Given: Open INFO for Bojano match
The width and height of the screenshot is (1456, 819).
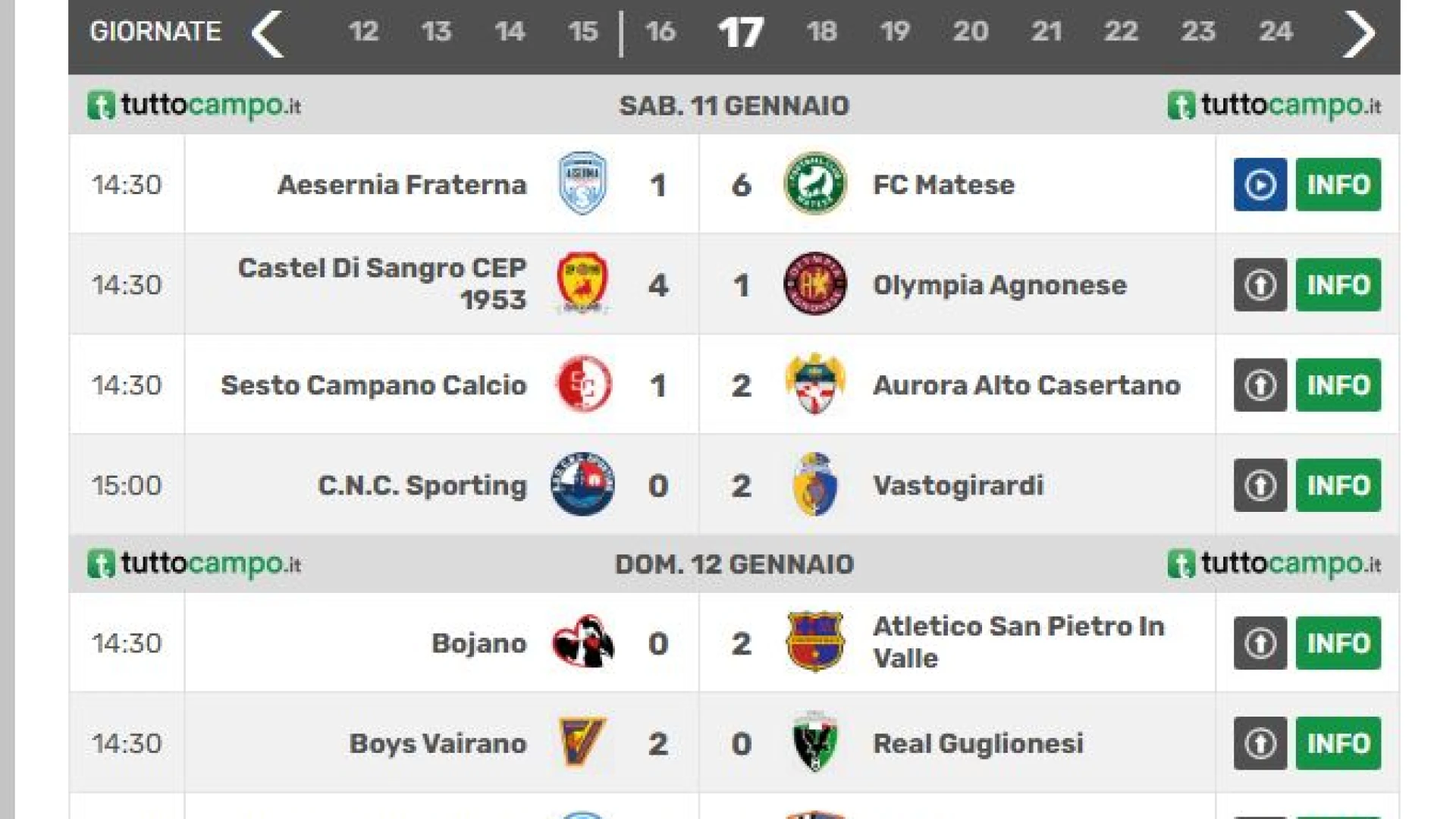Looking at the screenshot, I should coord(1338,642).
